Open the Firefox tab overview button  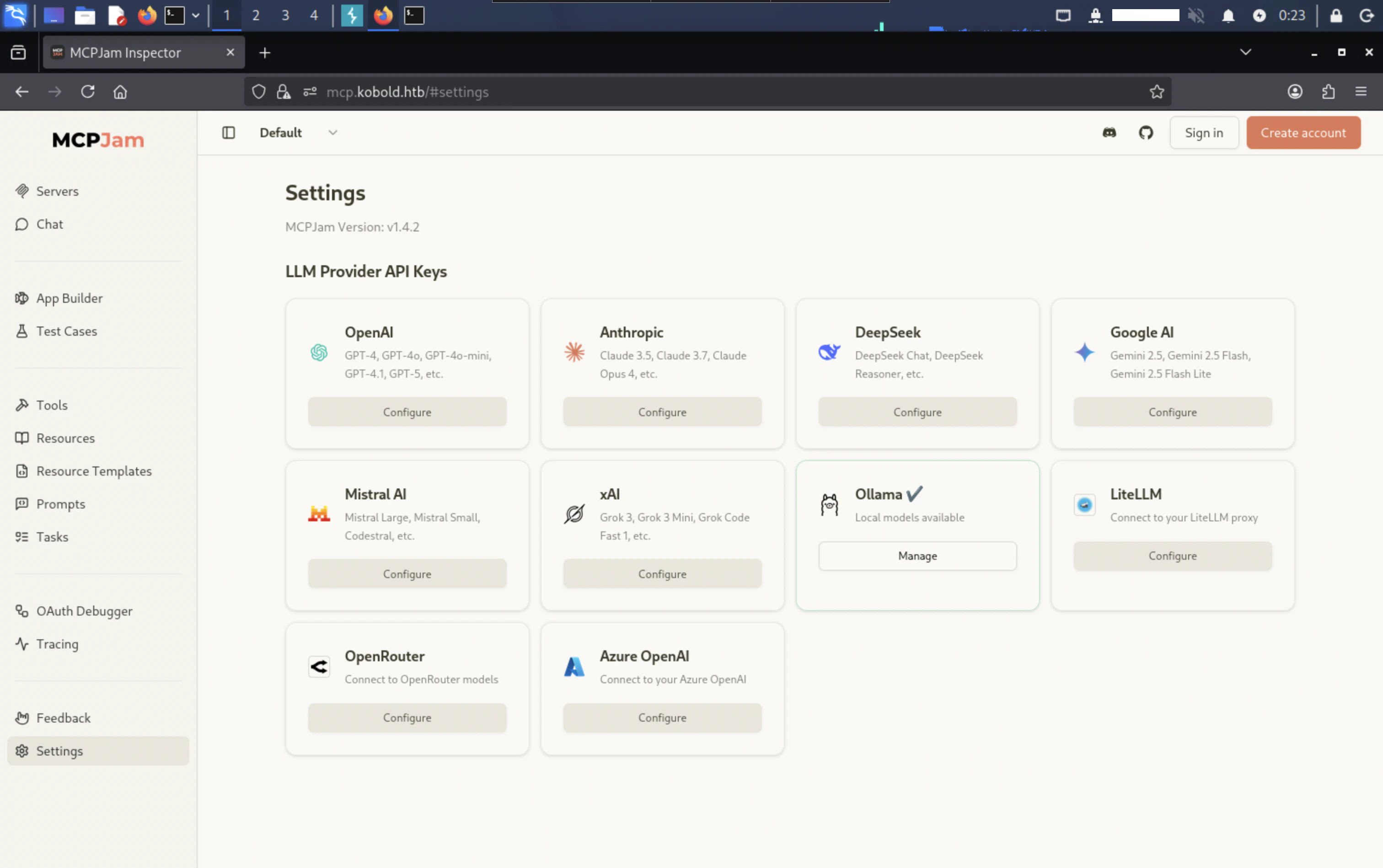18,53
